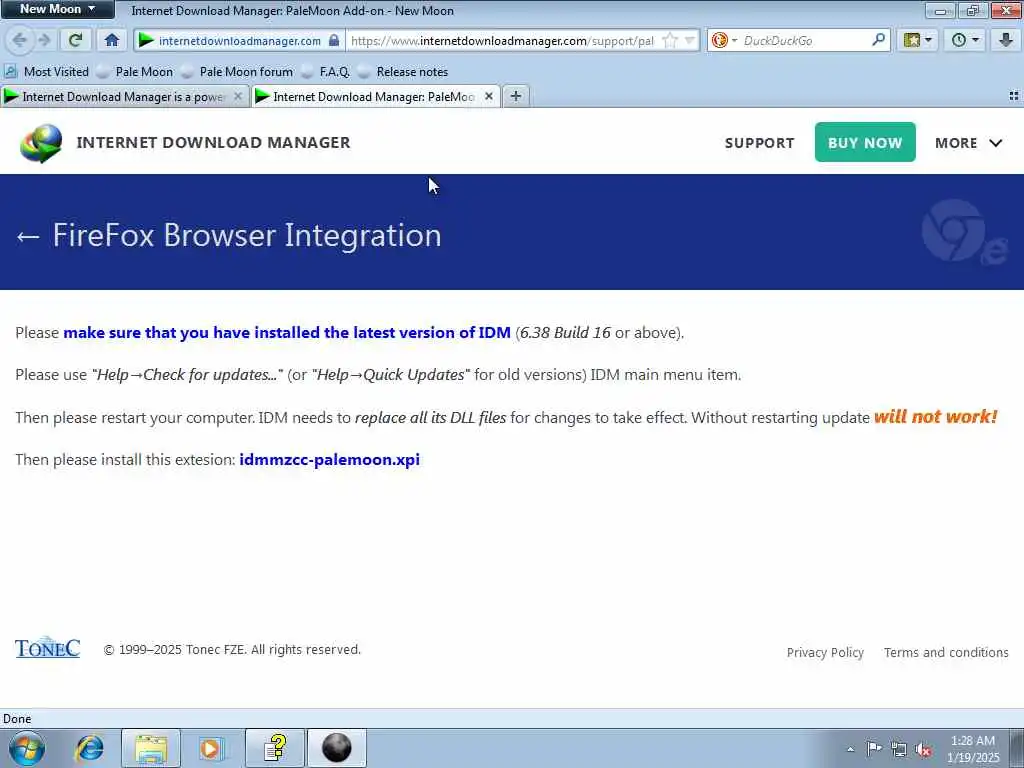Open the Windows Start menu
Image resolution: width=1024 pixels, height=768 pixels.
pos(27,748)
